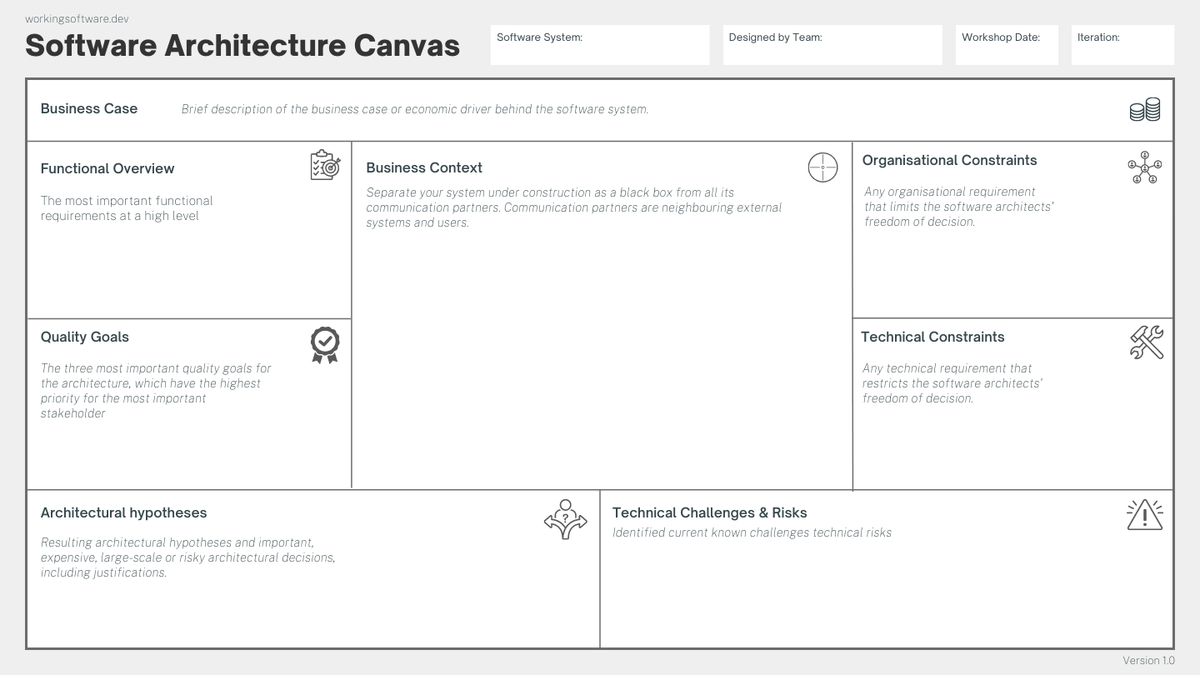Click the award ribbon icon in Quality Goals
Screen dimensions: 1200x675
click(x=325, y=345)
